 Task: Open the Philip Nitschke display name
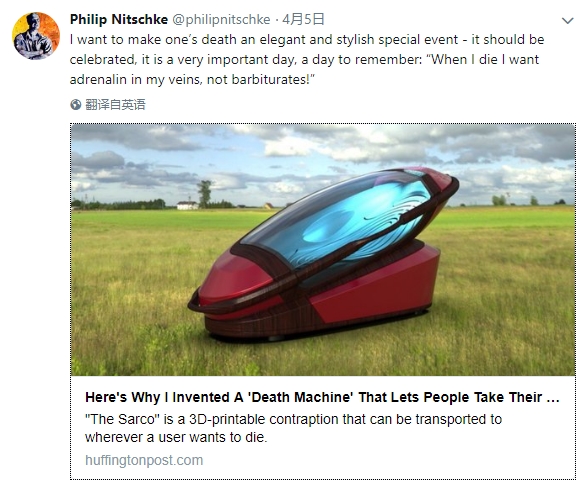click(x=119, y=19)
